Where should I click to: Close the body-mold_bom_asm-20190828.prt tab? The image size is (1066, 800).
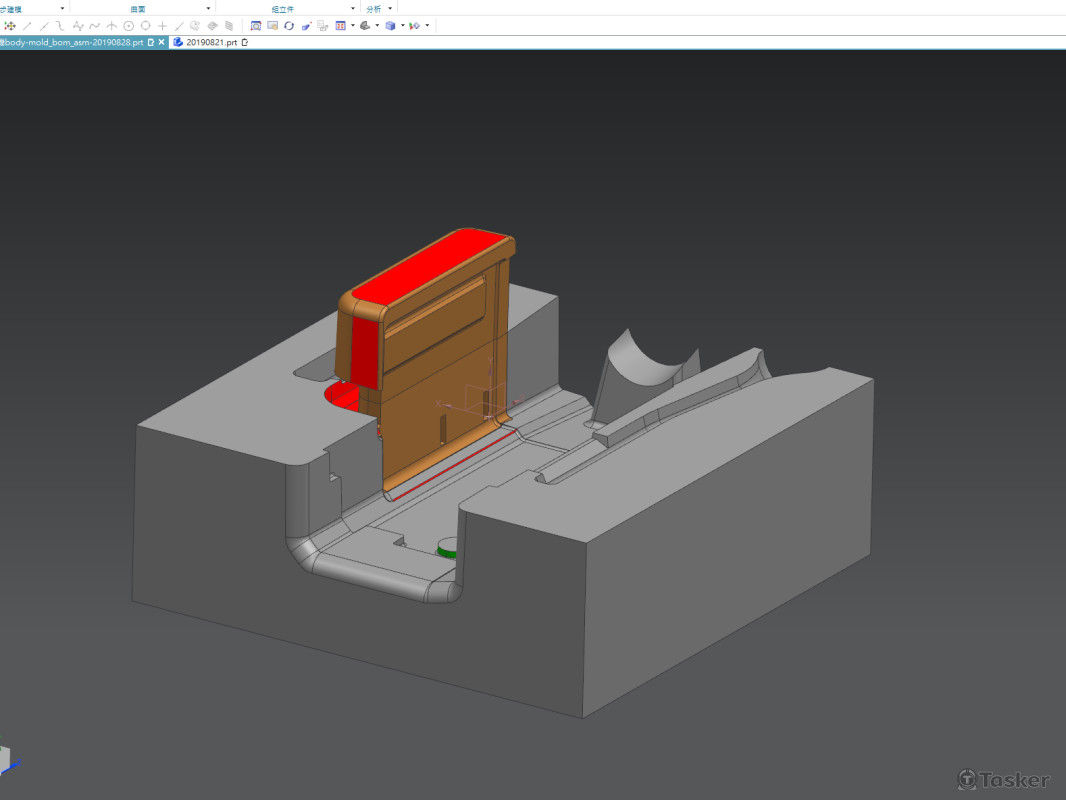[x=162, y=43]
